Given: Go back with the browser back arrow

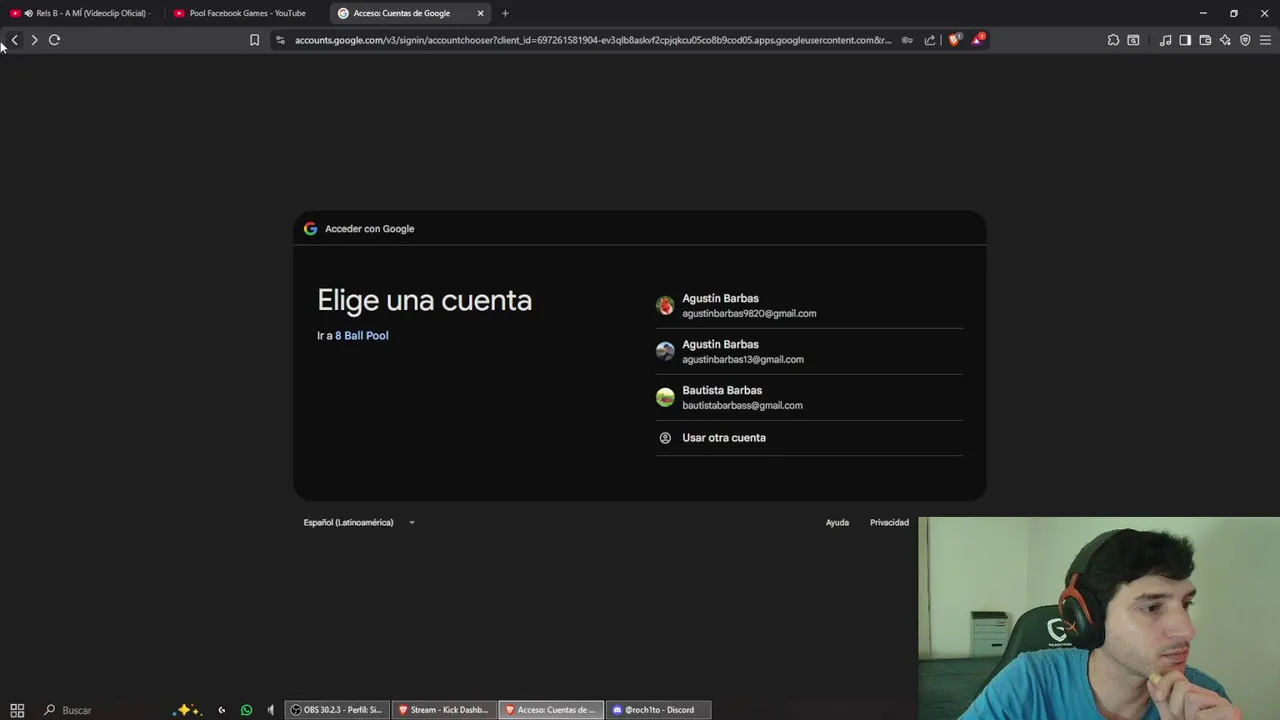Looking at the screenshot, I should pos(14,40).
